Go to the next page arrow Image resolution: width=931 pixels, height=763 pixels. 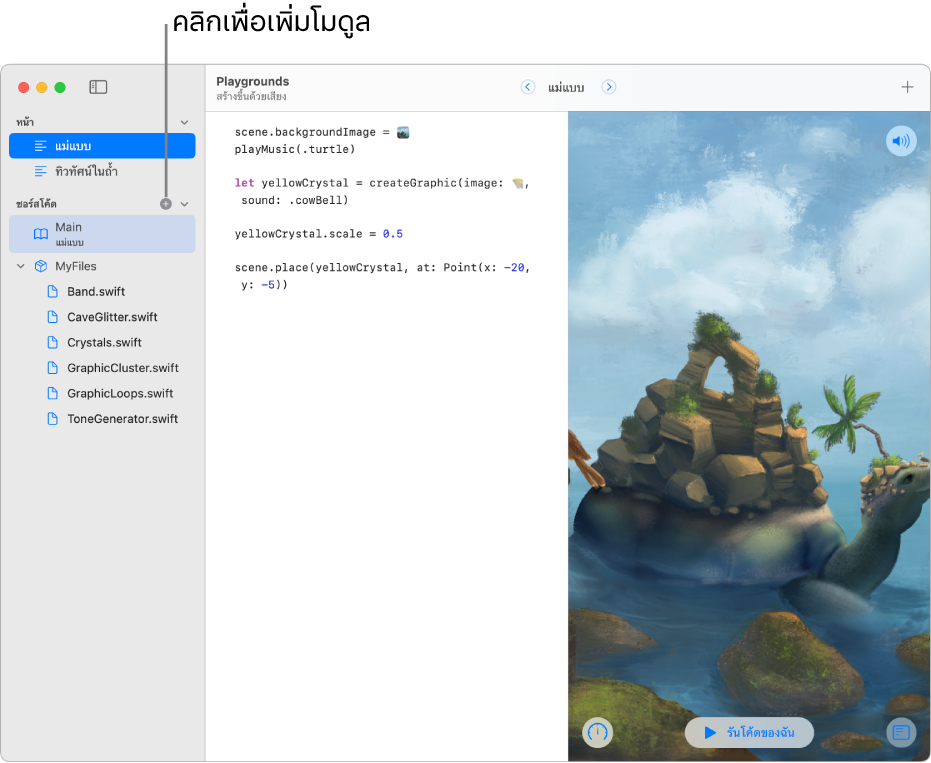coord(609,87)
